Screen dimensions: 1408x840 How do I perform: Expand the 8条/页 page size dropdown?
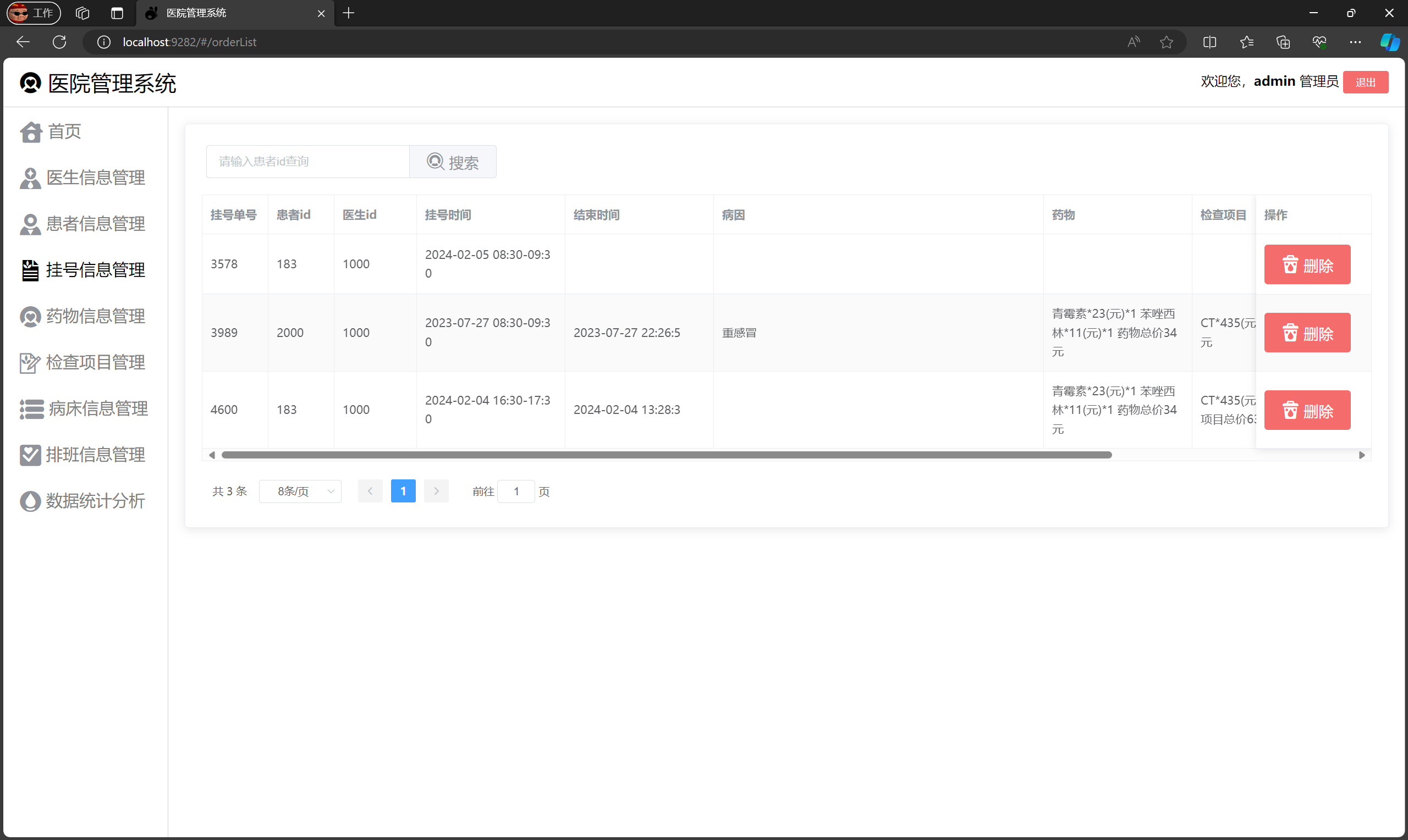click(x=300, y=491)
